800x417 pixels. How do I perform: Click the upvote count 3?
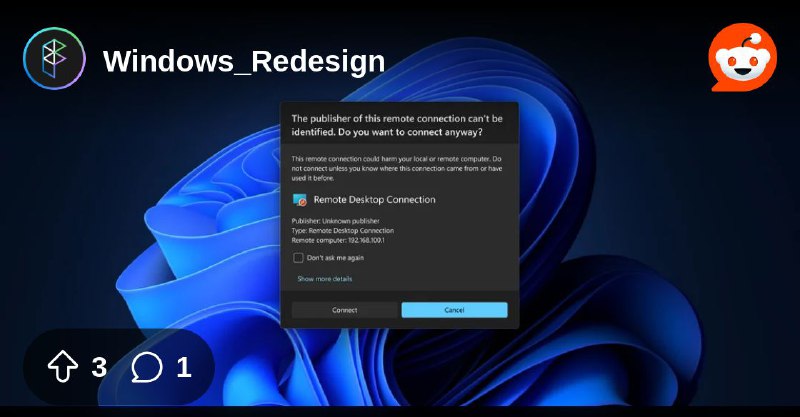pos(99,367)
